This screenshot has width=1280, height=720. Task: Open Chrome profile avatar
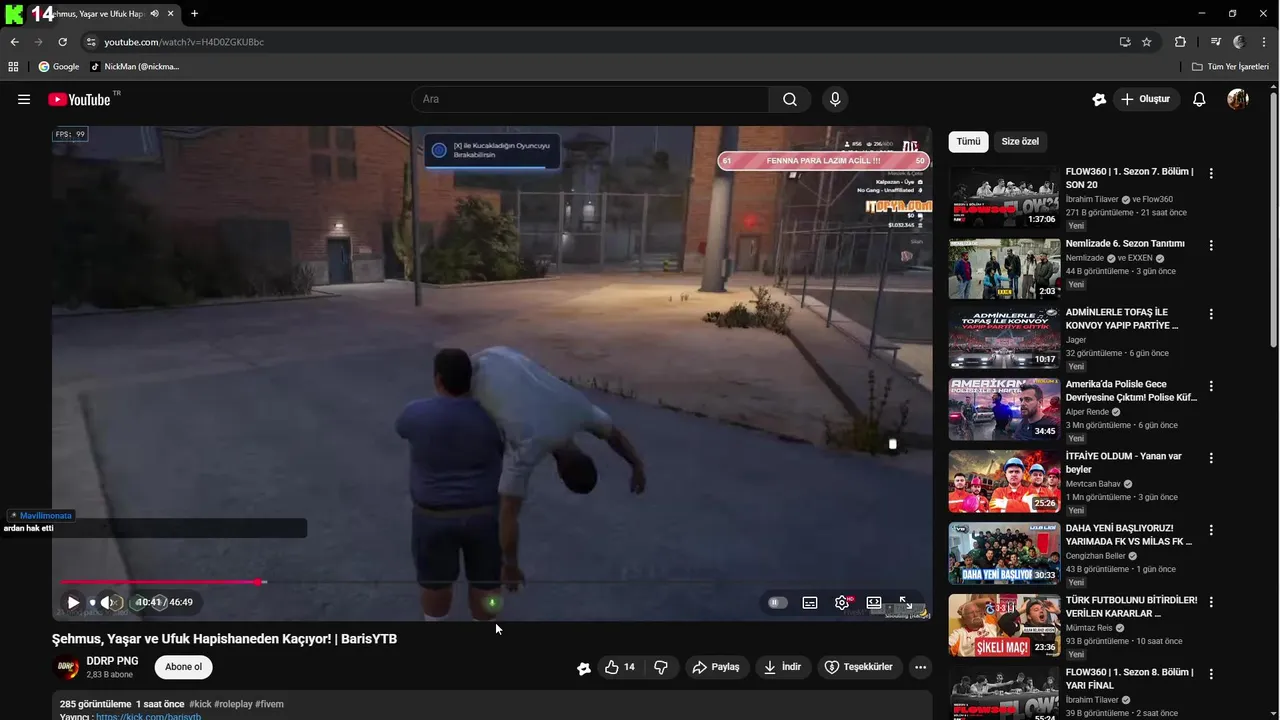click(x=1239, y=42)
